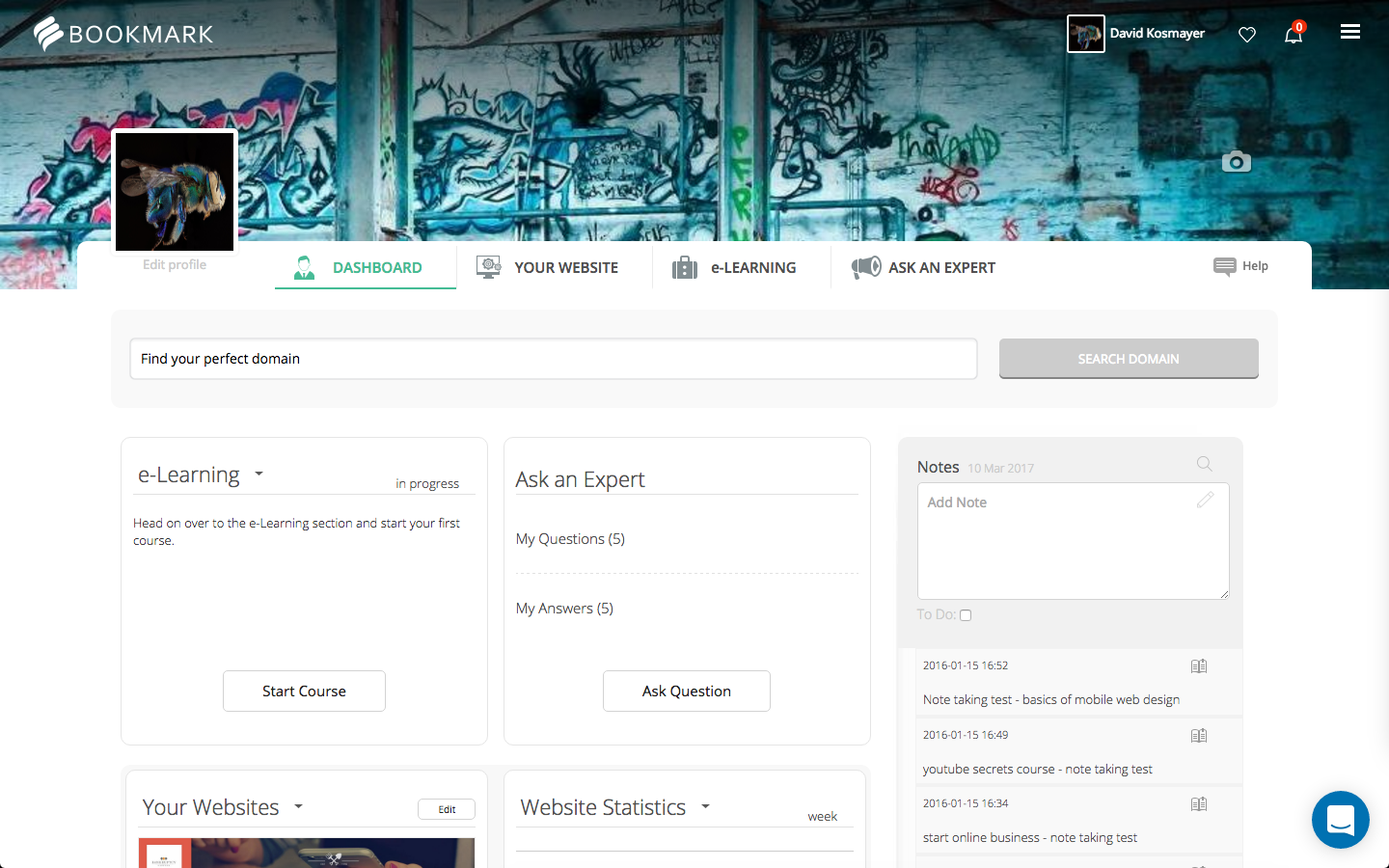
Task: Click the Bookmark logo
Action: click(123, 34)
